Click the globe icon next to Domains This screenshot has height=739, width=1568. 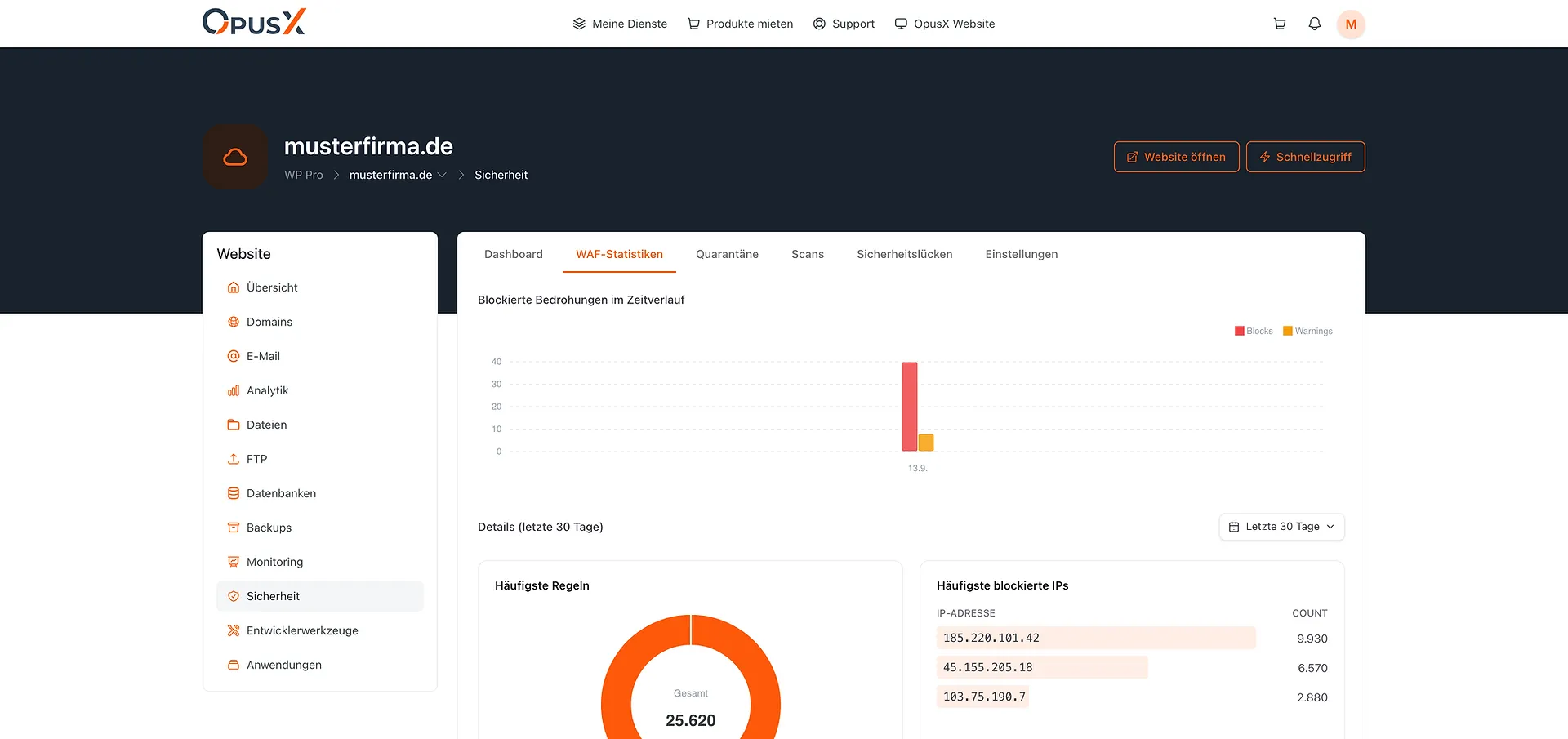[234, 322]
